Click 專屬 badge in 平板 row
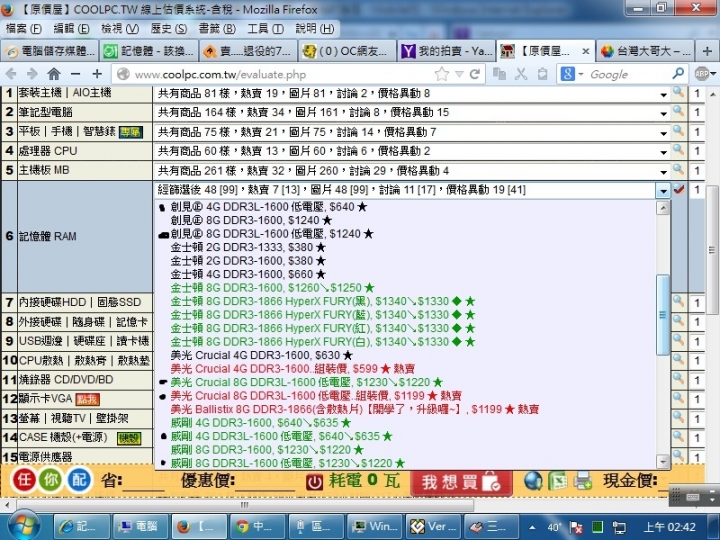The image size is (720, 540). click(x=130, y=132)
